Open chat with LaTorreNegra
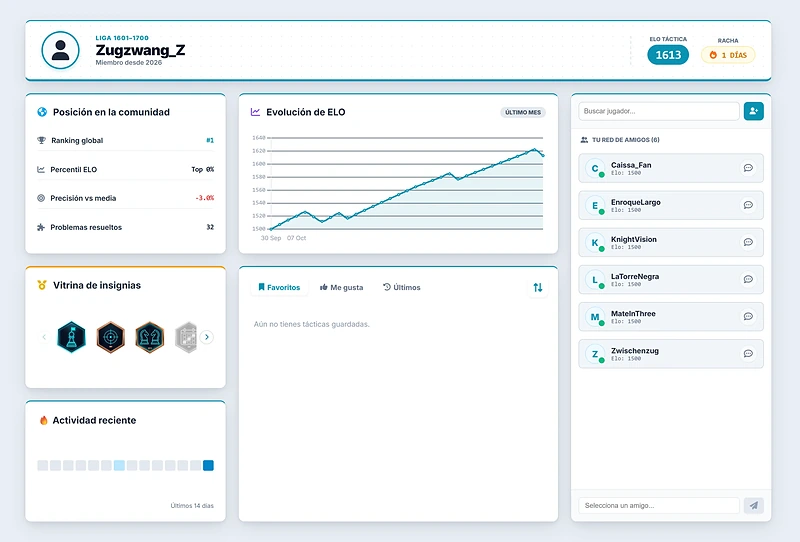The height and width of the screenshot is (542, 800). [x=748, y=279]
